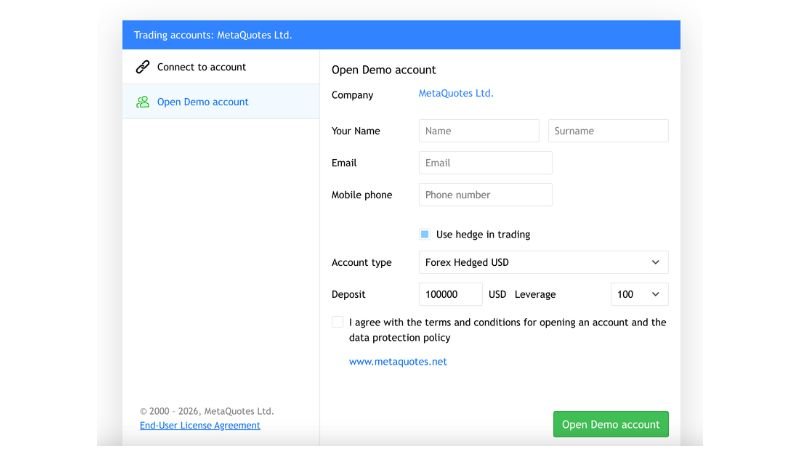The image size is (800, 450).
Task: Focus the Name input field
Action: 479,131
